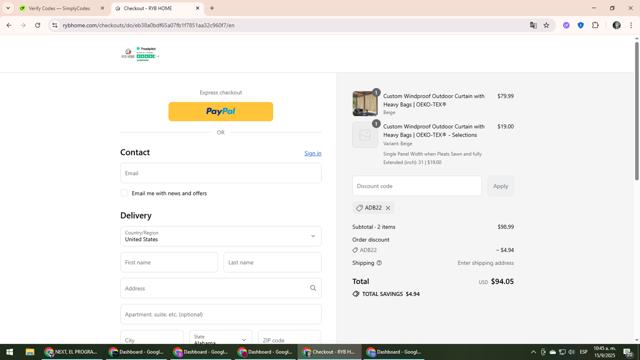Click the Total $94.05 amount
Screen dimensions: 640x360
tap(502, 281)
